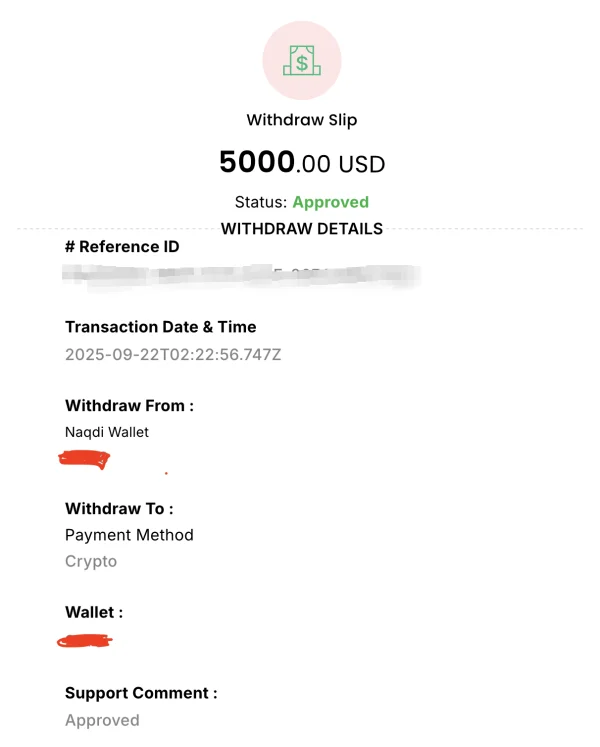Click the Transaction Date & Time label

click(x=160, y=327)
